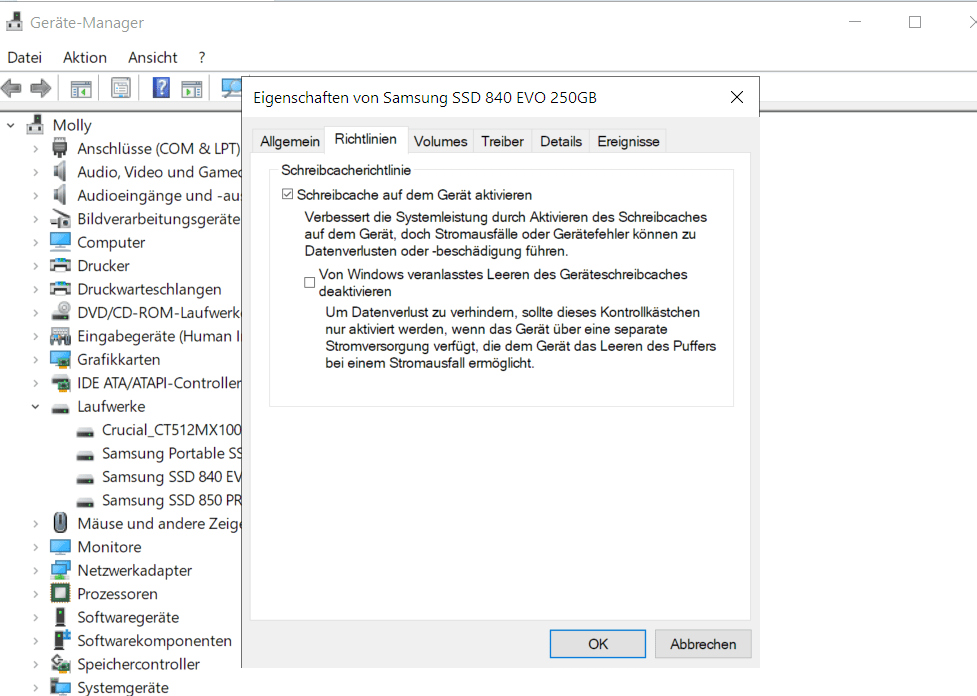Image resolution: width=977 pixels, height=696 pixels.
Task: Click the screen icon beside Monitore
Action: tap(60, 546)
